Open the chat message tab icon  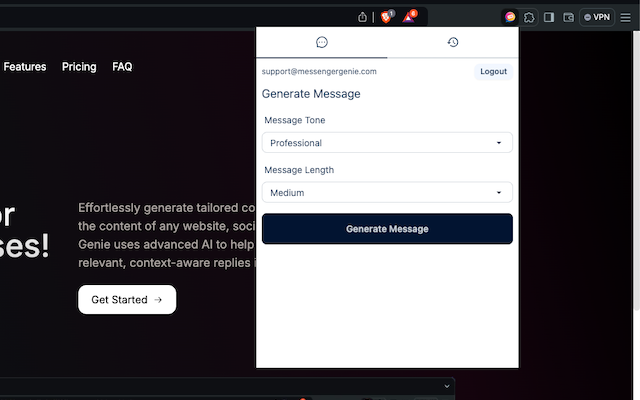click(x=322, y=42)
